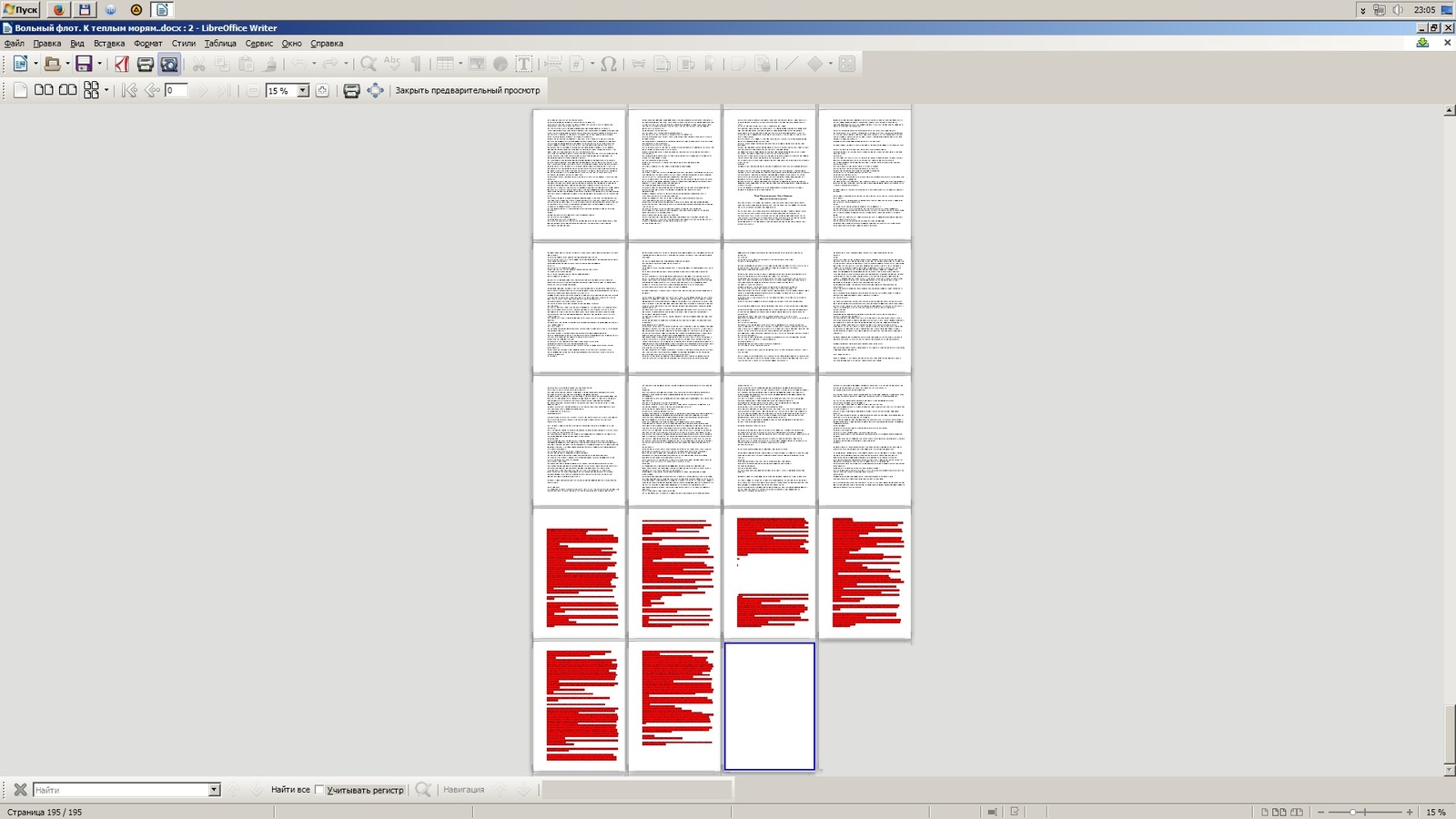The height and width of the screenshot is (819, 1456).
Task: Select the red page with gap in middle
Action: (770, 572)
